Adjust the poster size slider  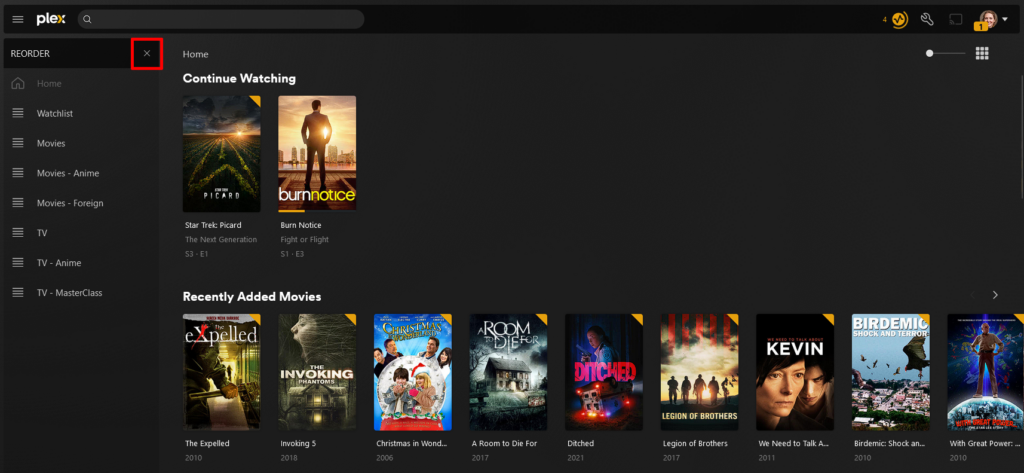[945, 54]
